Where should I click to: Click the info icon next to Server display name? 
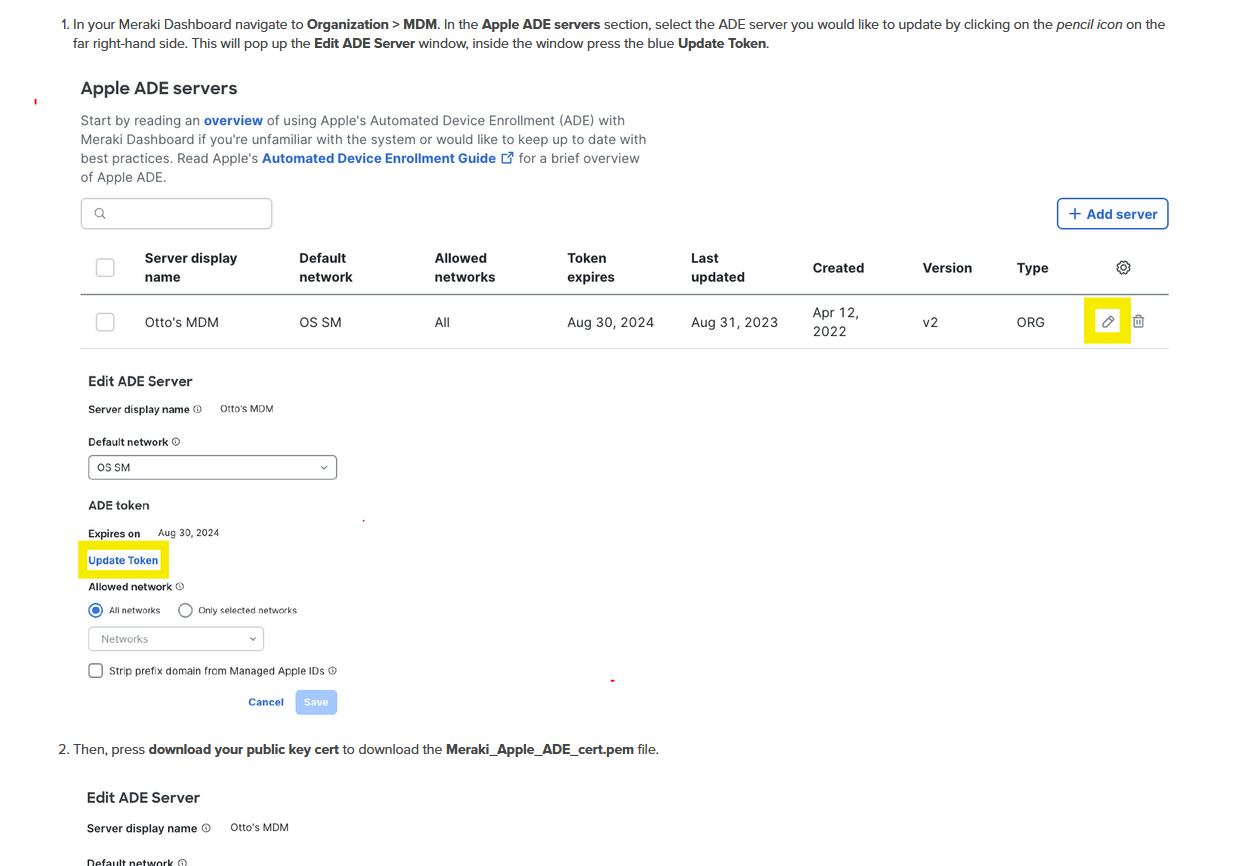click(197, 409)
